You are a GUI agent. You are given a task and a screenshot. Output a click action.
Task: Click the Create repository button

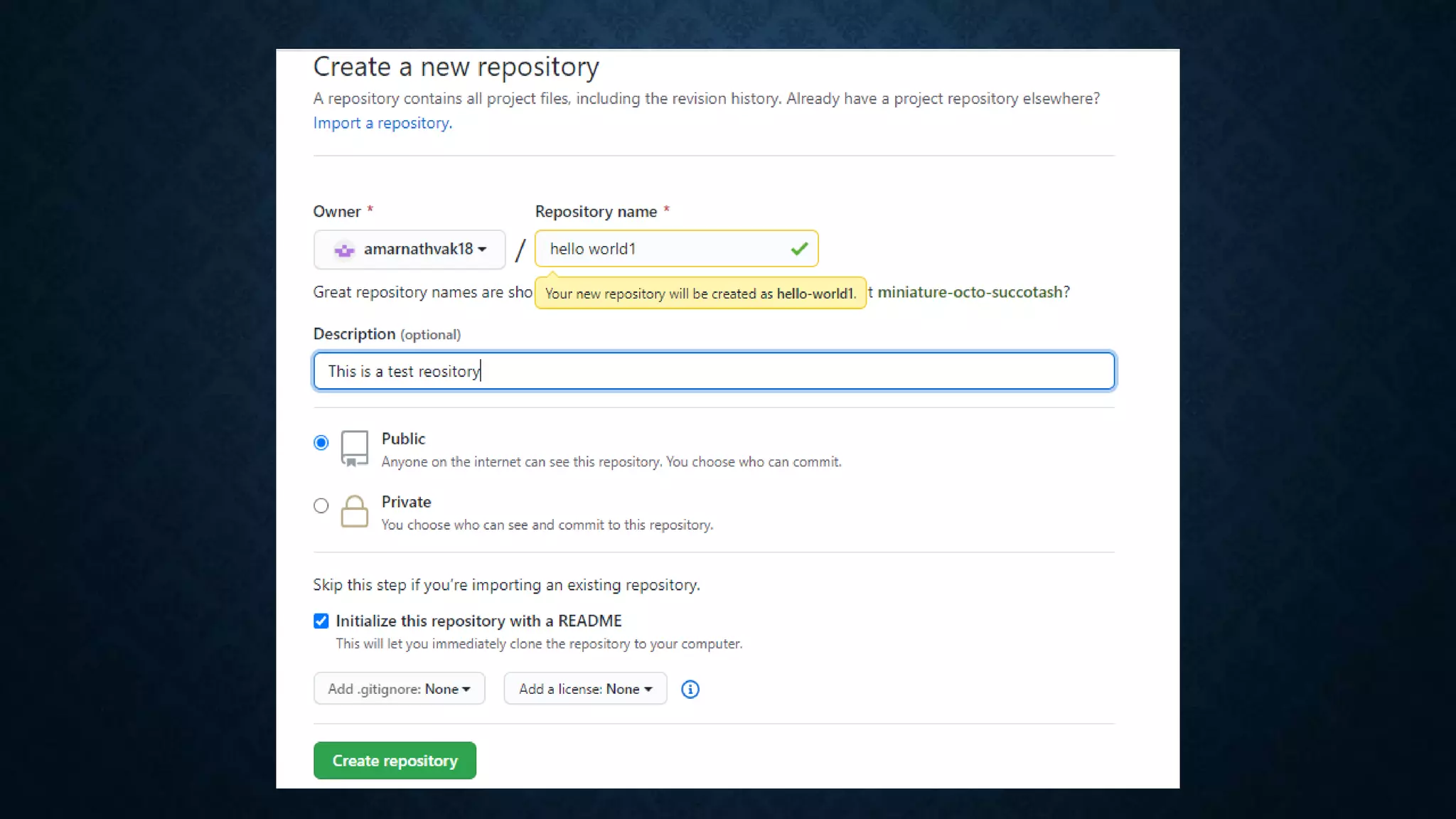[x=395, y=761]
